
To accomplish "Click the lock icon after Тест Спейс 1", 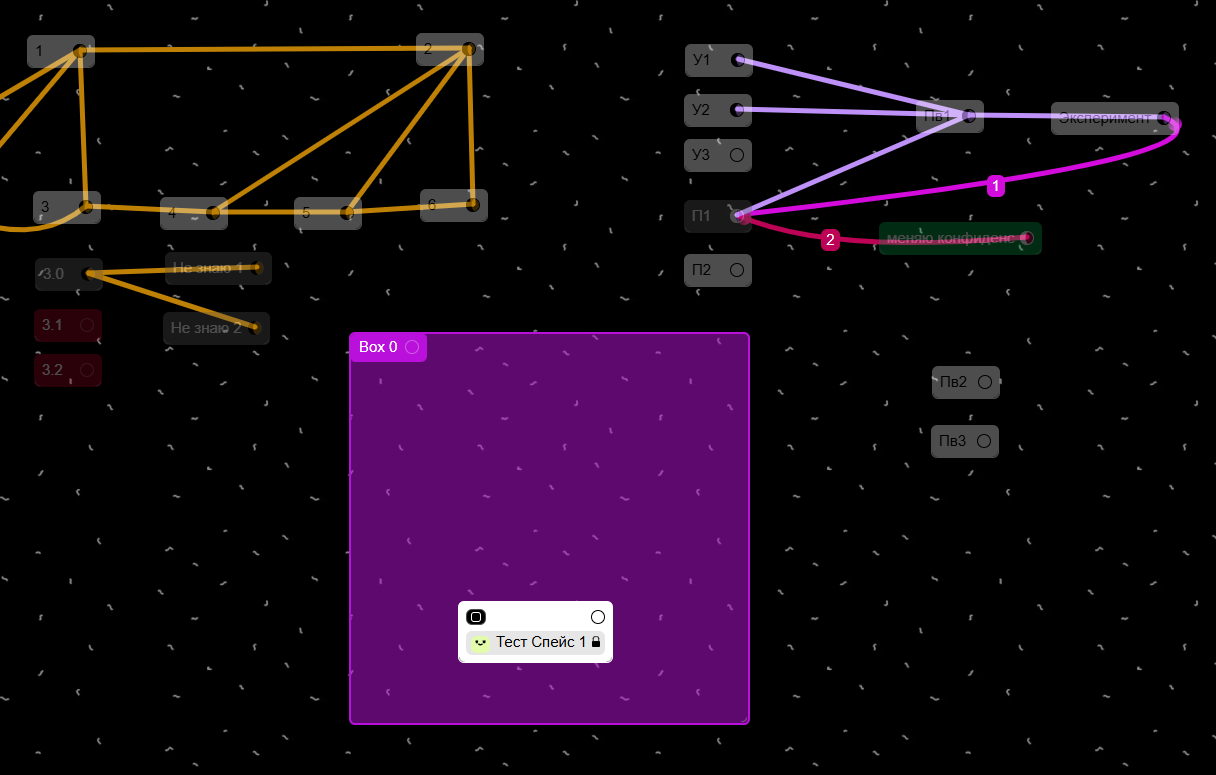I will pyautogui.click(x=596, y=642).
